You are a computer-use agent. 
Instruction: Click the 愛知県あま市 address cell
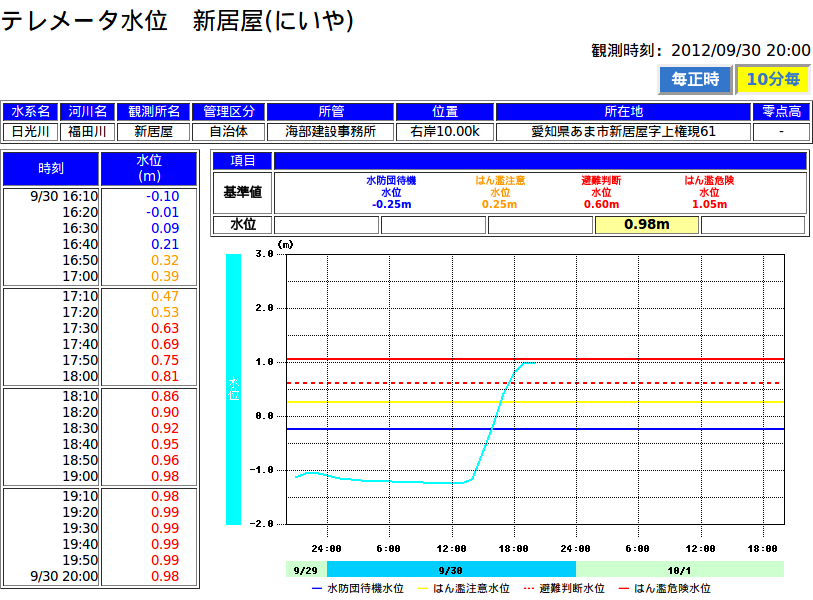623,131
